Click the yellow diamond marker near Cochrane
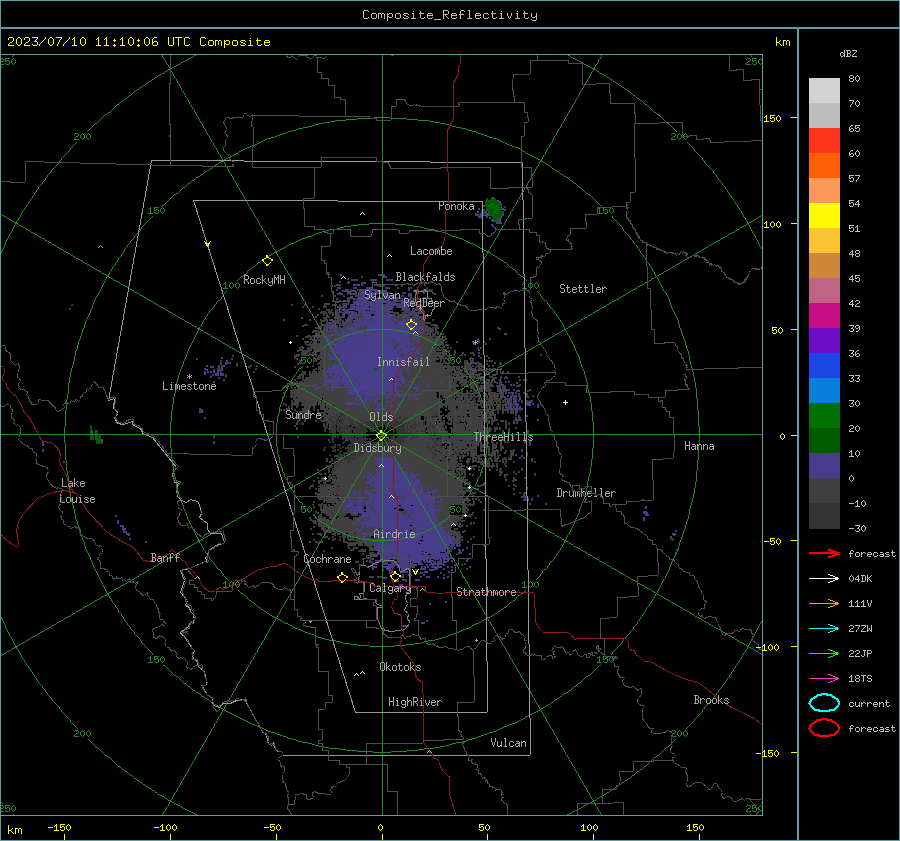This screenshot has height=841, width=900. (343, 577)
